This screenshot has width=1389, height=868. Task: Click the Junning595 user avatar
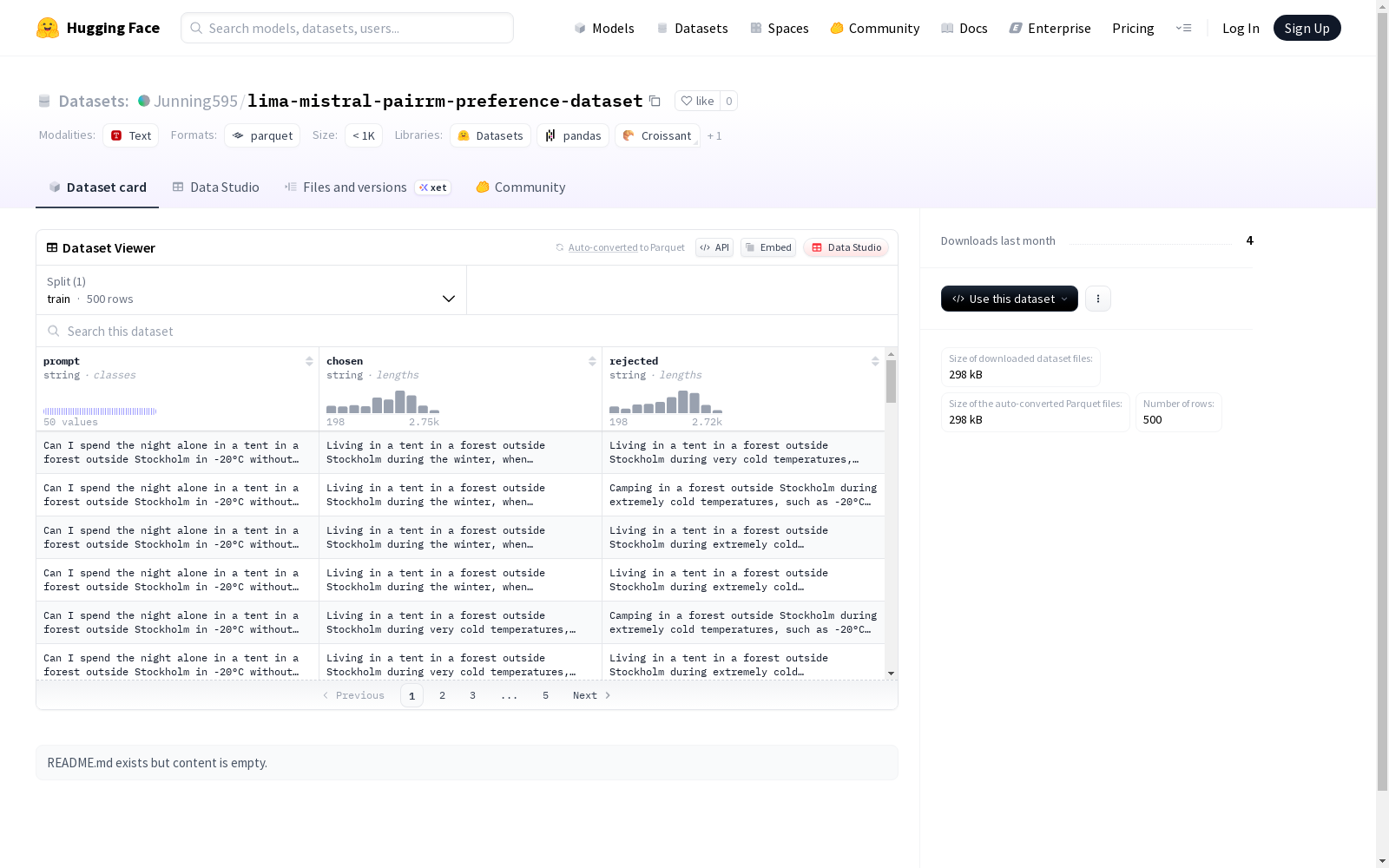[x=144, y=101]
